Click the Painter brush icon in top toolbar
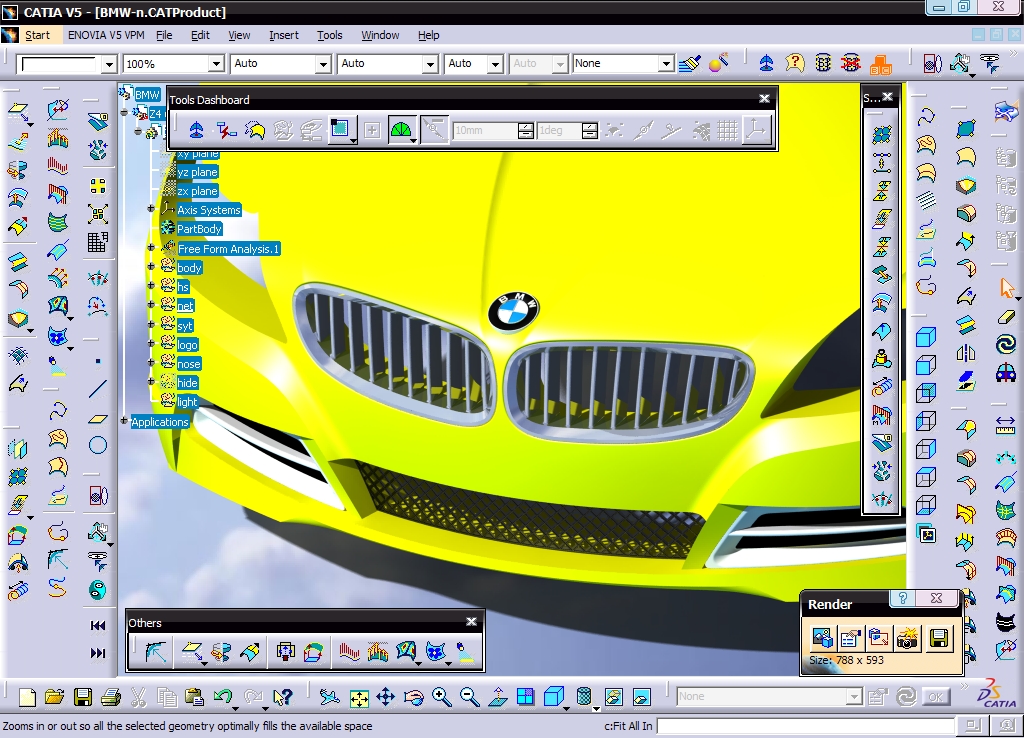The width and height of the screenshot is (1024, 738). [x=690, y=63]
